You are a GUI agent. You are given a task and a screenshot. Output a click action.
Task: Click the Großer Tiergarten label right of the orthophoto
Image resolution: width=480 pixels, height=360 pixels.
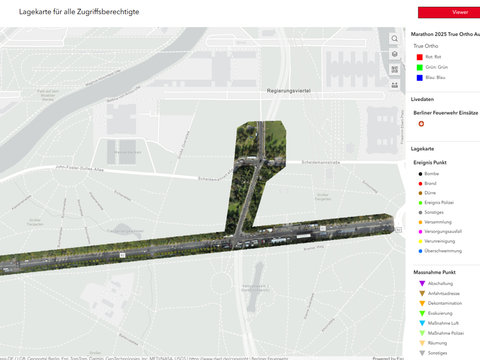(x=322, y=197)
